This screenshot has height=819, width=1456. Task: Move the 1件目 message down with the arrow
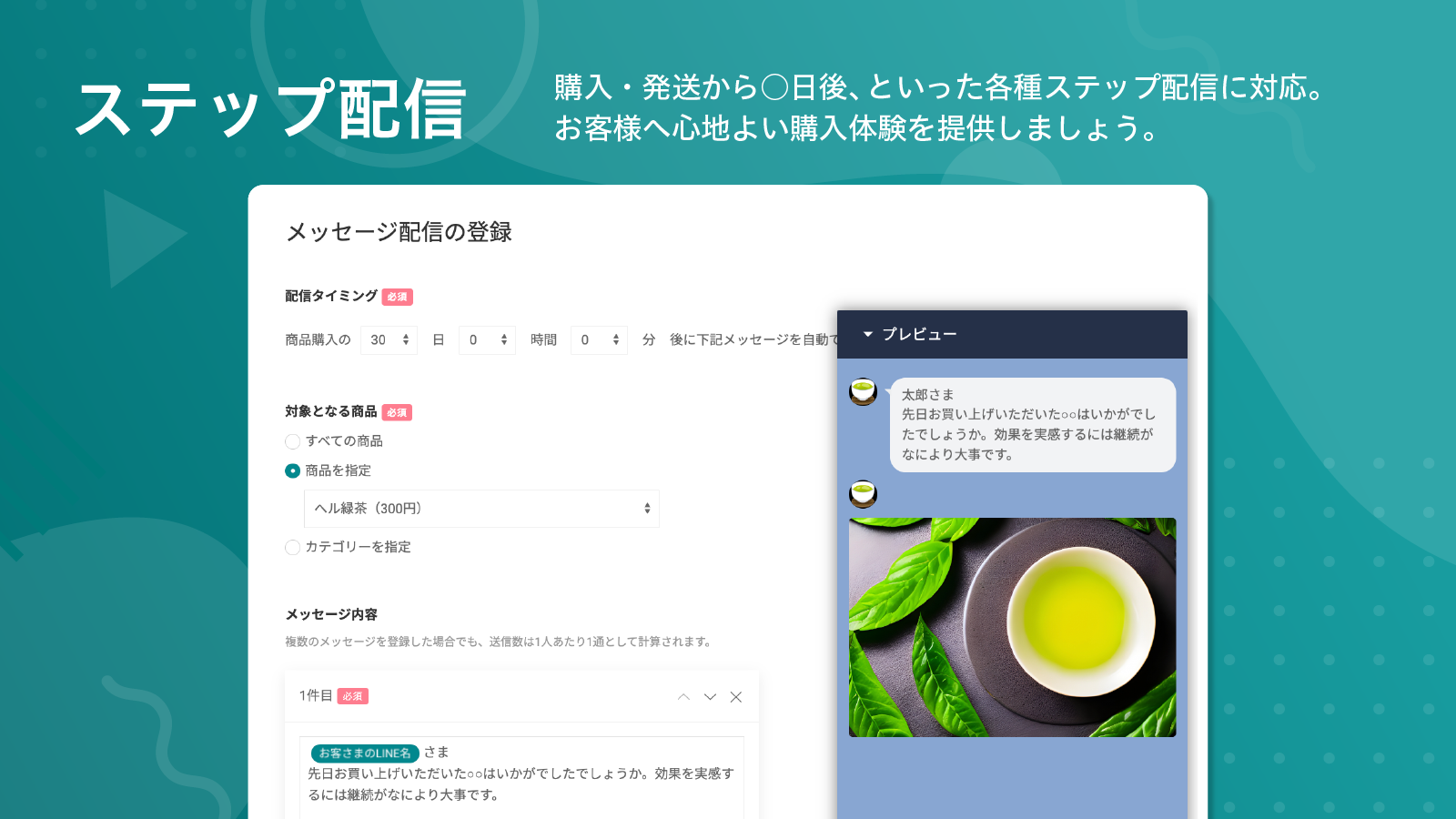pos(710,696)
